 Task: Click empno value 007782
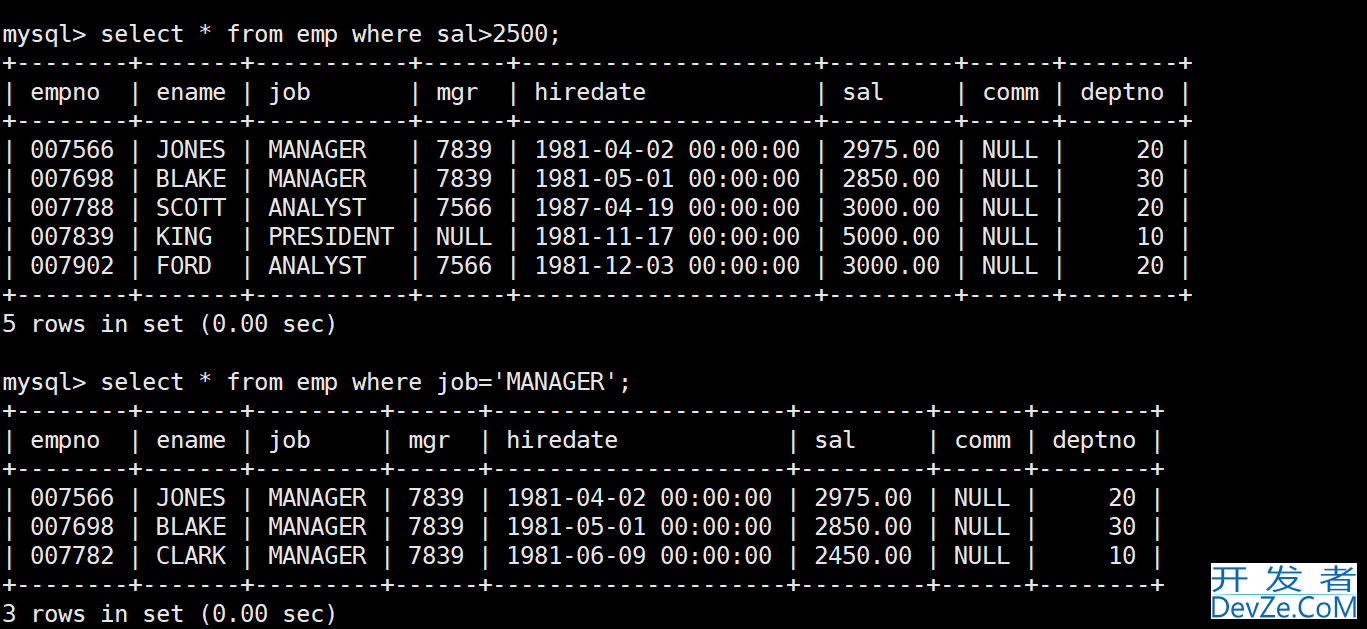(72, 556)
